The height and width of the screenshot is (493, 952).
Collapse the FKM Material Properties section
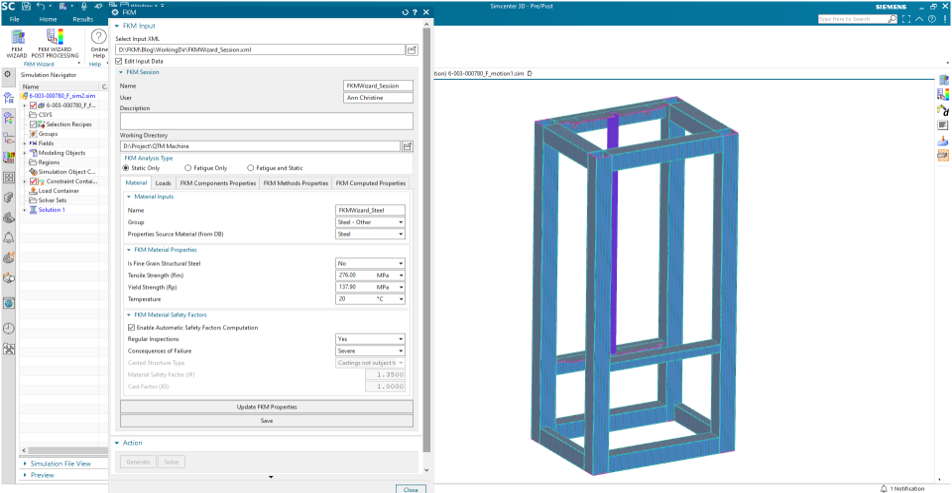[130, 250]
